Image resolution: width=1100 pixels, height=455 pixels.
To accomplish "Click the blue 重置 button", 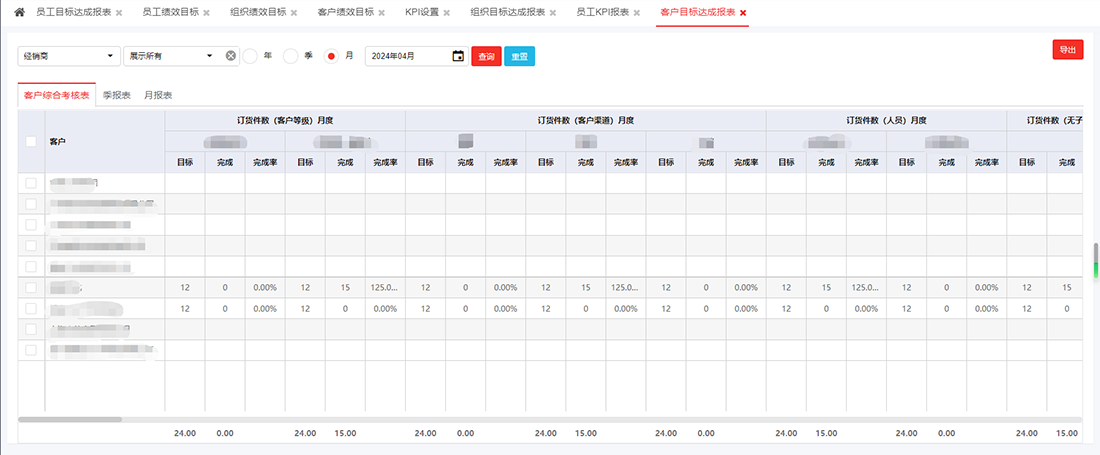I will 519,57.
